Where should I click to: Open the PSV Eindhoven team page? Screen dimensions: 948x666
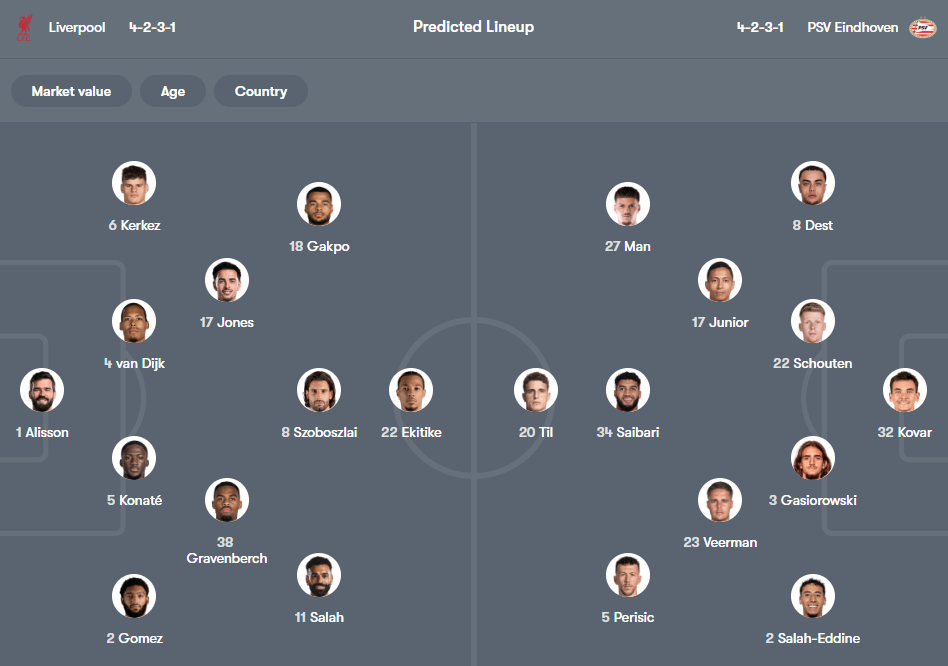[x=852, y=27]
